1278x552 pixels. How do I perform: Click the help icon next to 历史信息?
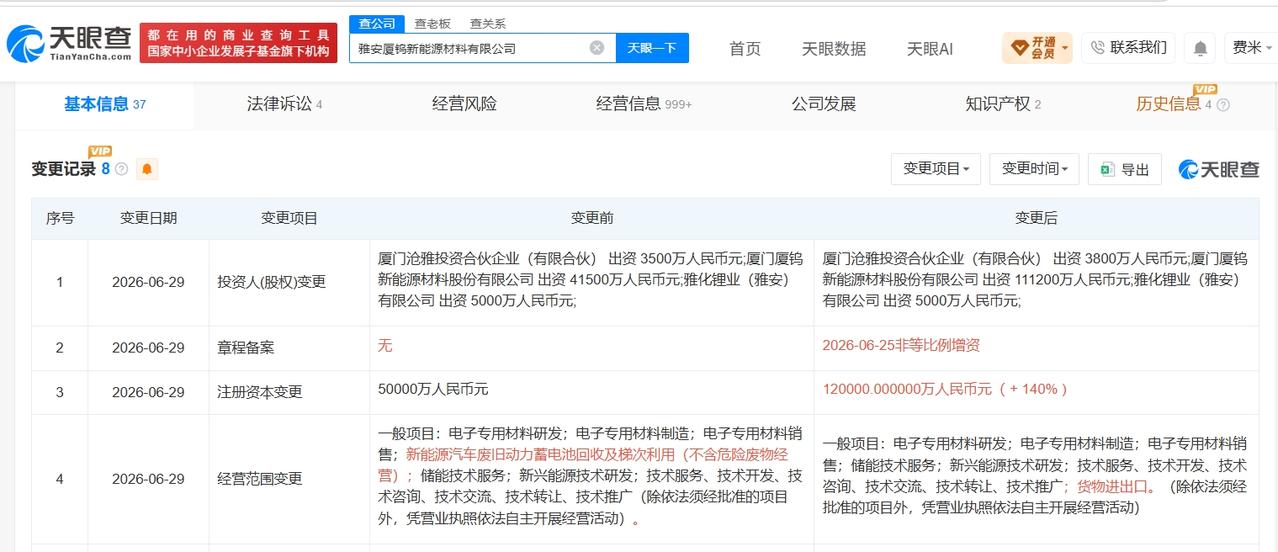point(1223,104)
